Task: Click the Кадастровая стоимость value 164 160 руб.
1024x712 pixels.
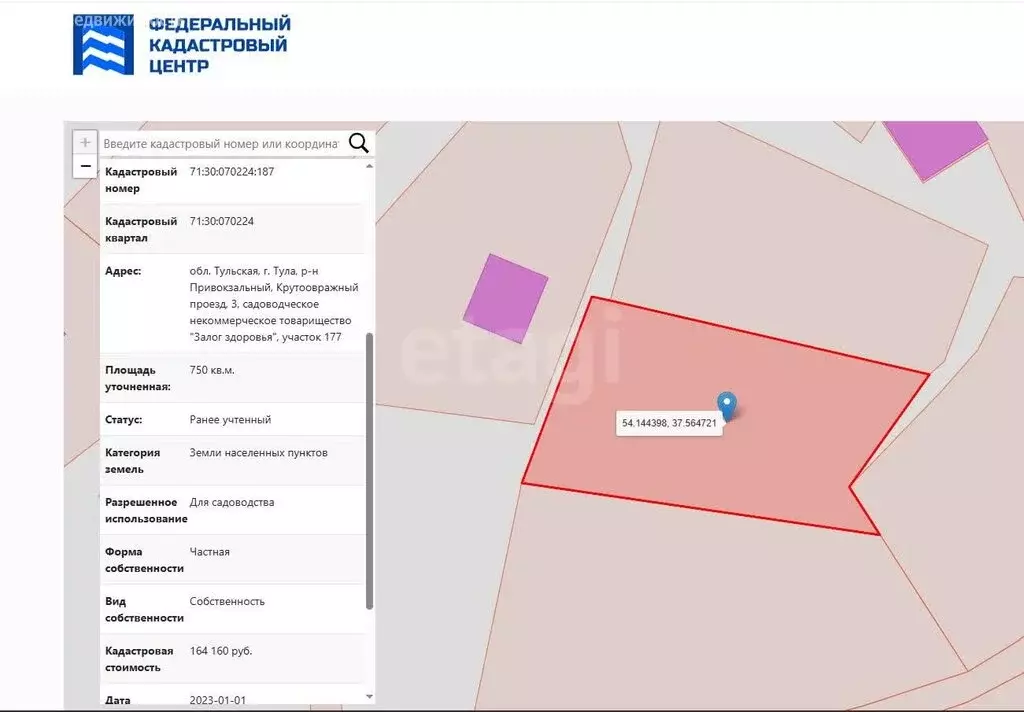Action: tap(219, 649)
